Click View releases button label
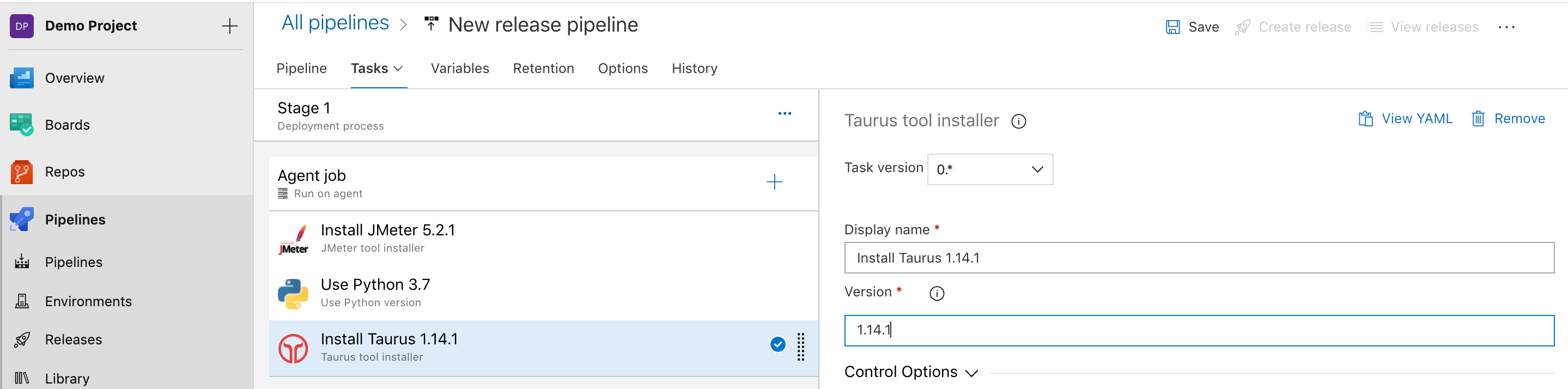This screenshot has height=389, width=1568. pos(1434,27)
